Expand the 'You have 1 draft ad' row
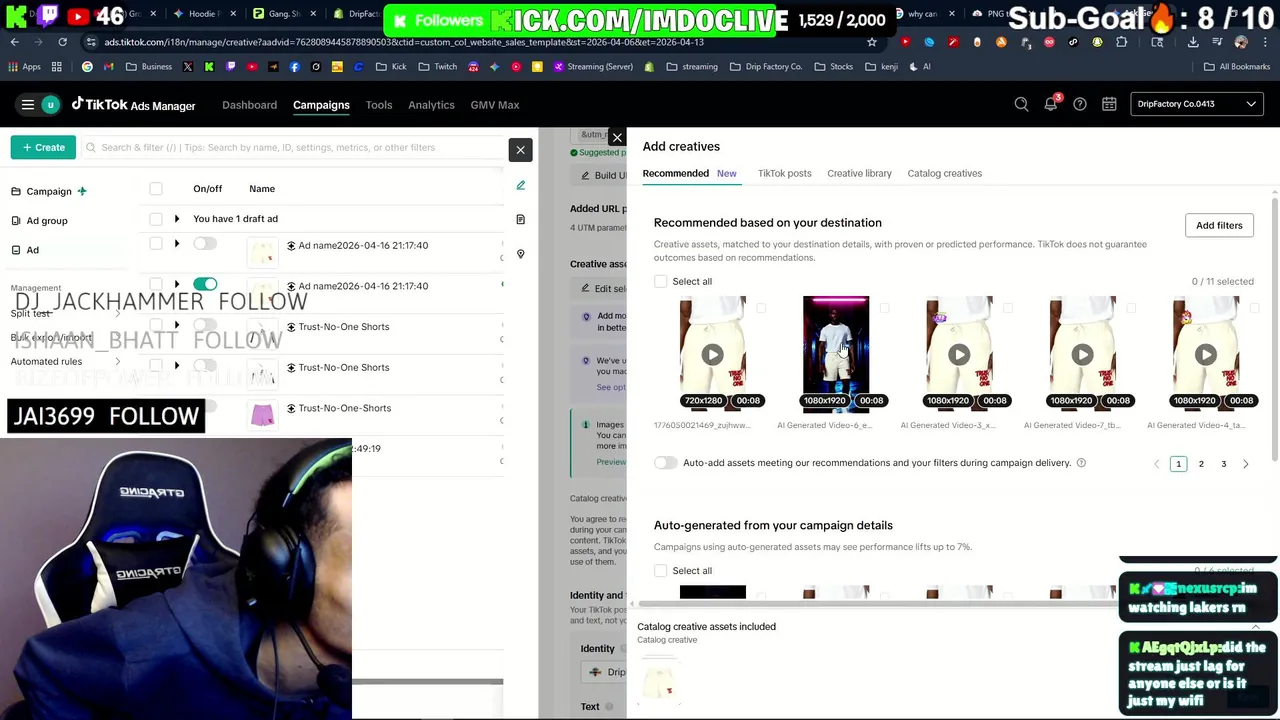The width and height of the screenshot is (1280, 720). 177,219
